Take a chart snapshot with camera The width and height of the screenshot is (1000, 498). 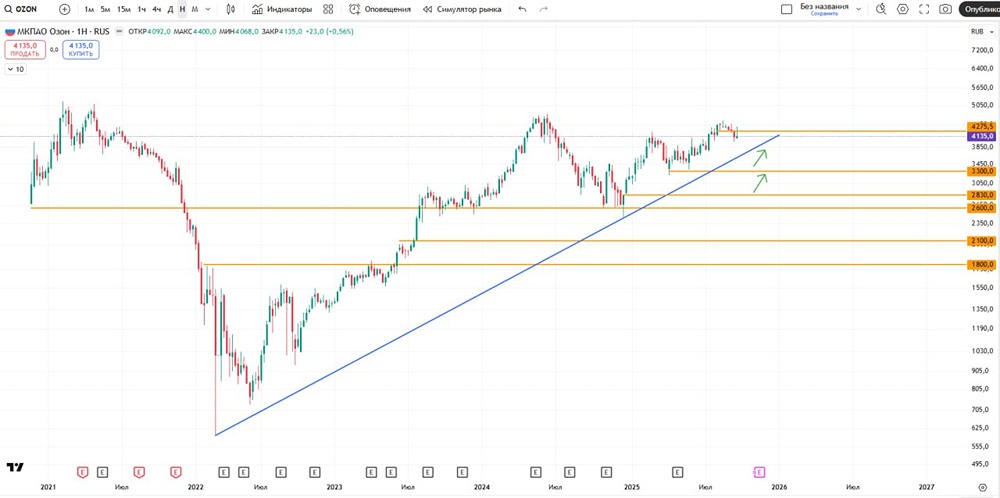pos(946,9)
